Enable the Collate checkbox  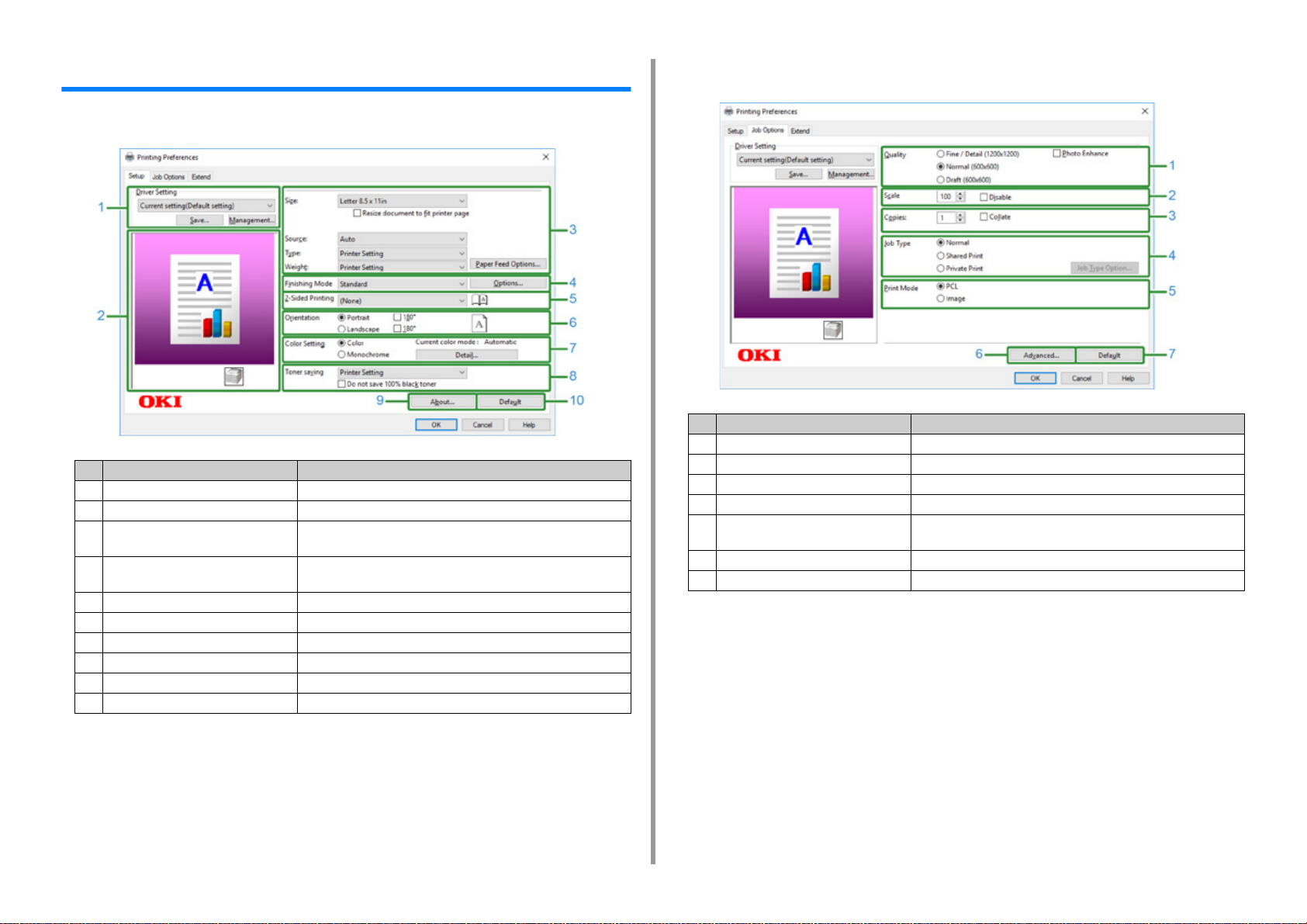pyautogui.click(x=984, y=217)
